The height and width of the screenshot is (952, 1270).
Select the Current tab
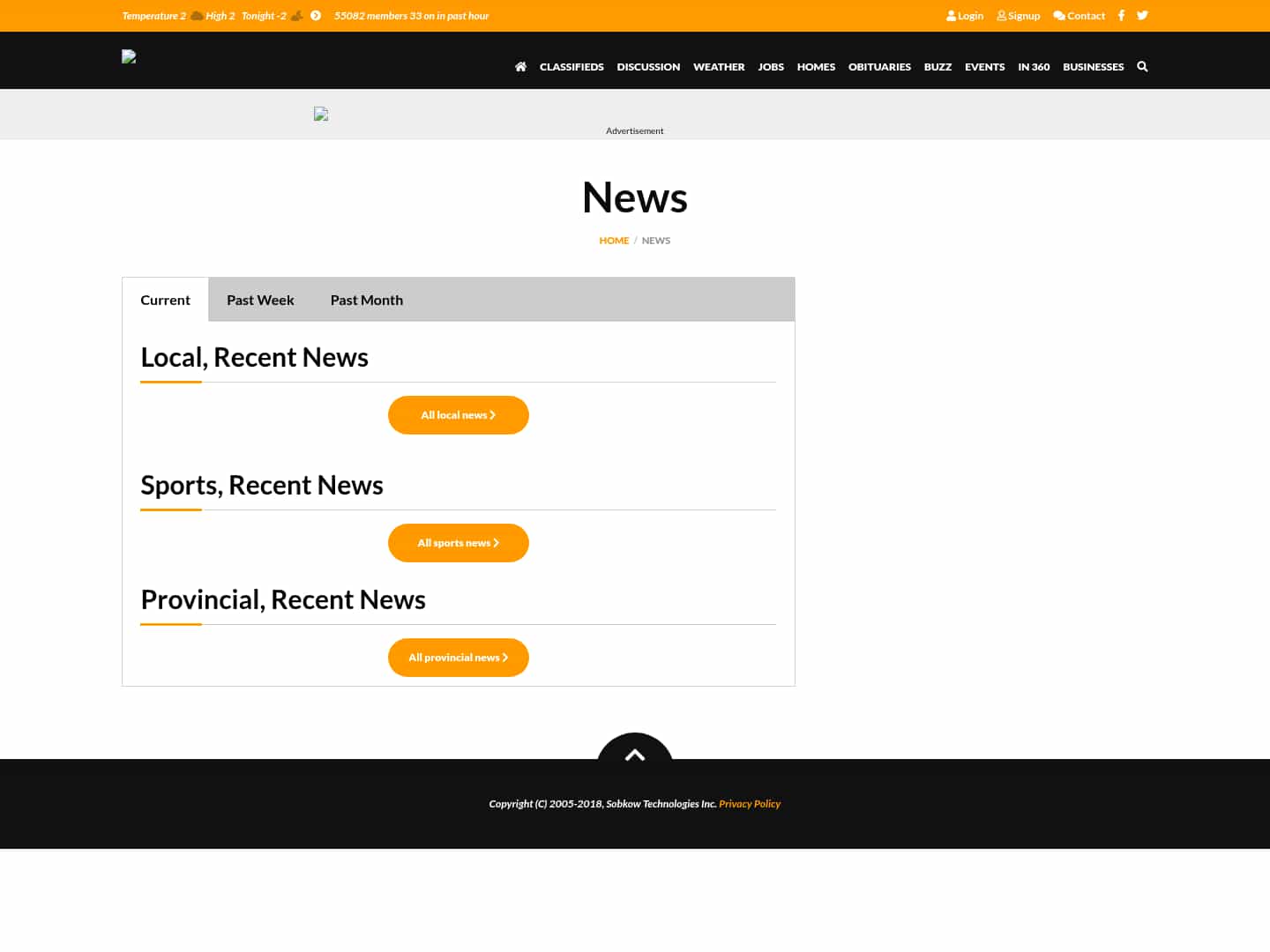tap(165, 299)
